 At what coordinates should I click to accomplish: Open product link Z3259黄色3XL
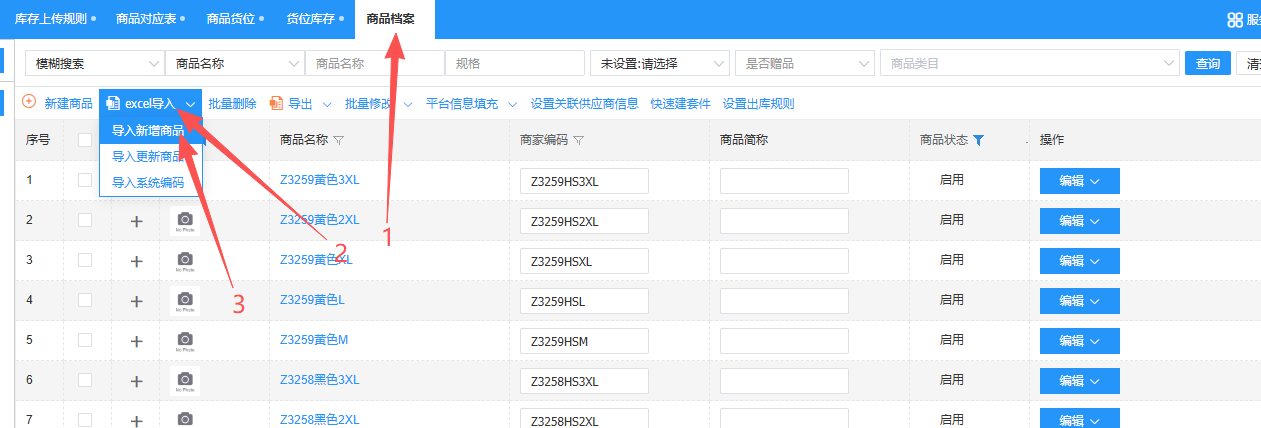tap(319, 180)
